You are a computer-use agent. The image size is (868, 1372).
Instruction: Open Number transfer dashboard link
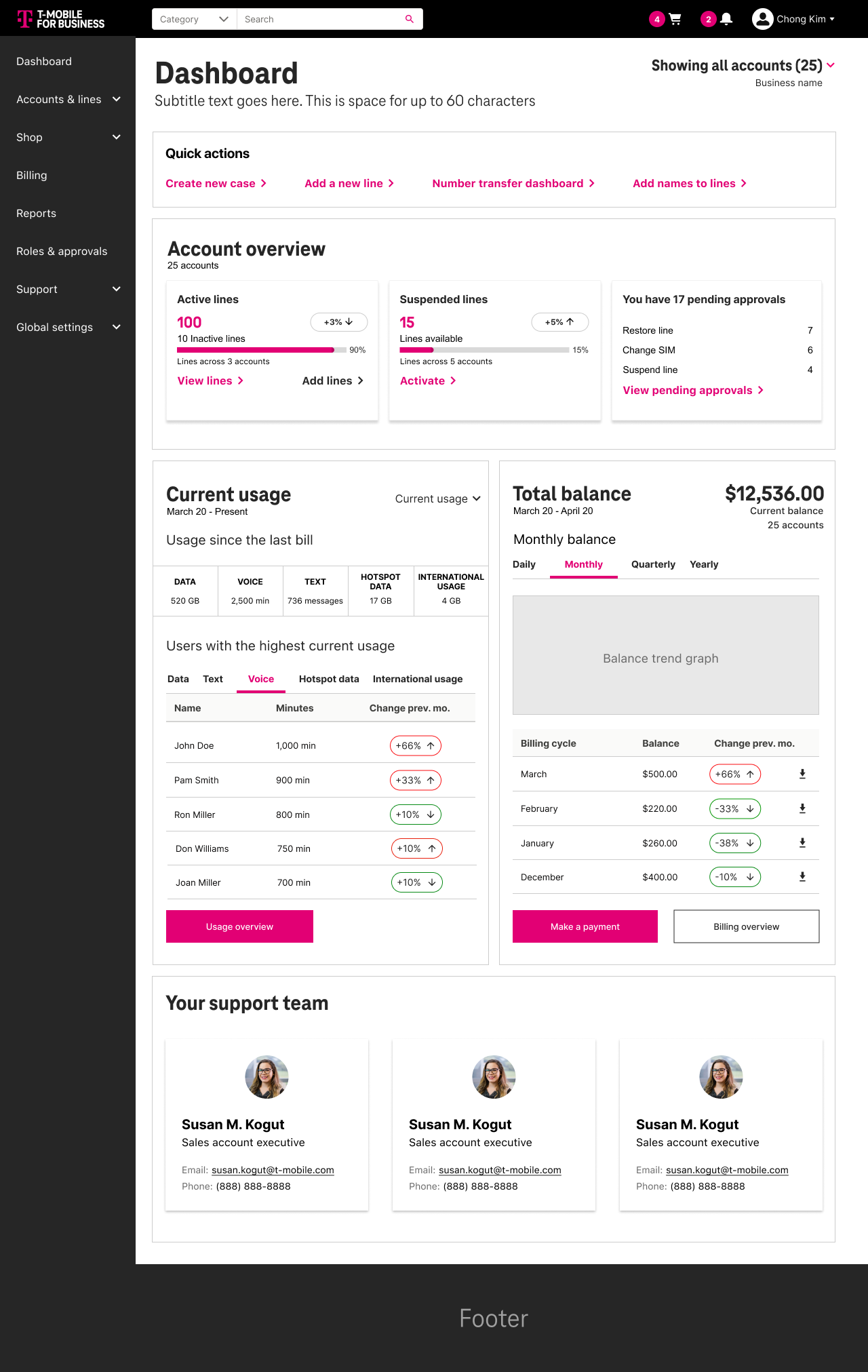(514, 183)
